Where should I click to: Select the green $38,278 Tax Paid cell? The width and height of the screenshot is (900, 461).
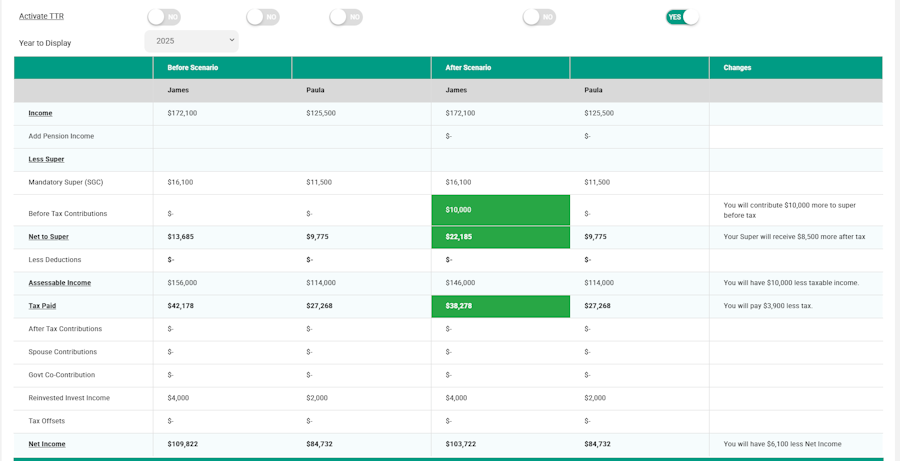click(x=501, y=307)
